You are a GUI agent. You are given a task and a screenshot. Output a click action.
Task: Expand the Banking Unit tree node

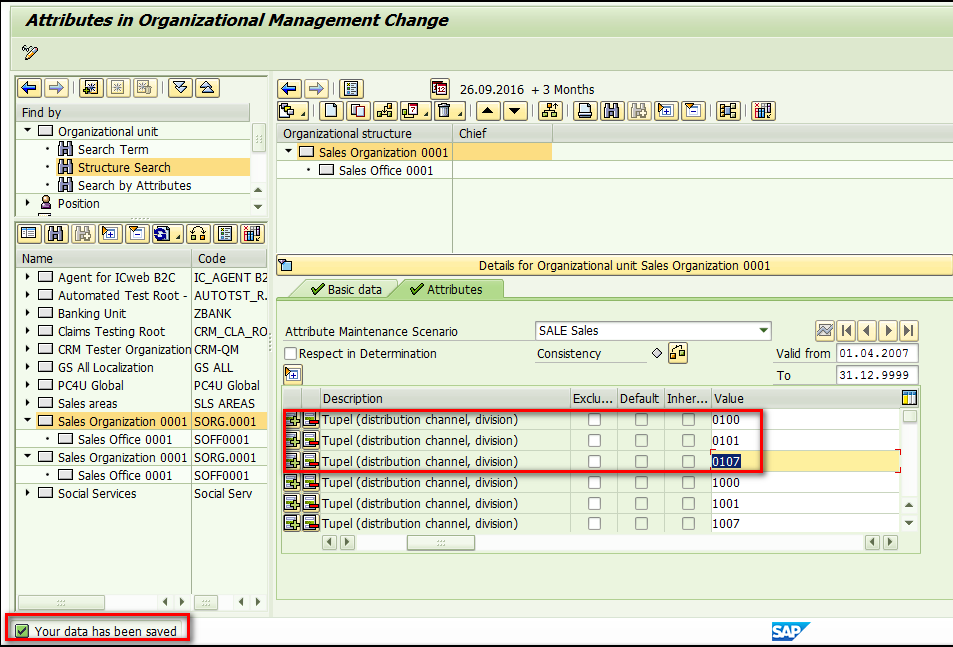28,314
